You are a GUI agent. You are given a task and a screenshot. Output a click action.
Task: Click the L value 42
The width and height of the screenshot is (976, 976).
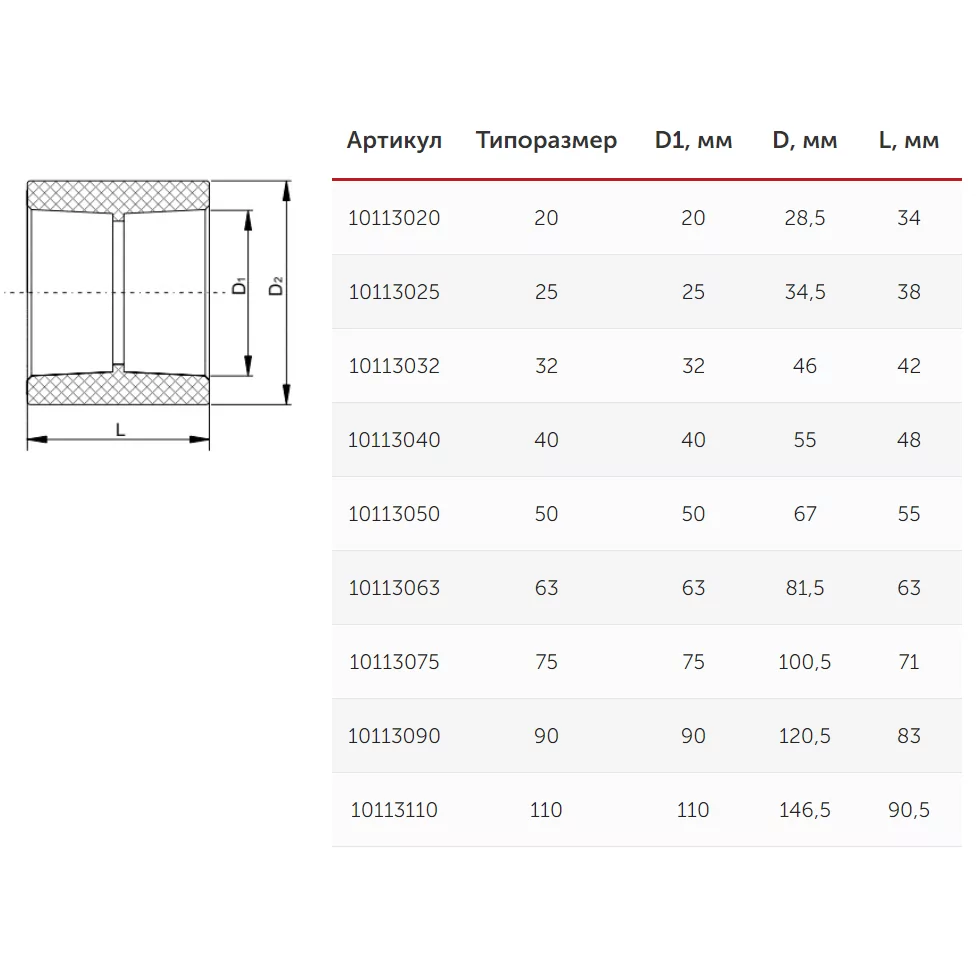coord(908,366)
